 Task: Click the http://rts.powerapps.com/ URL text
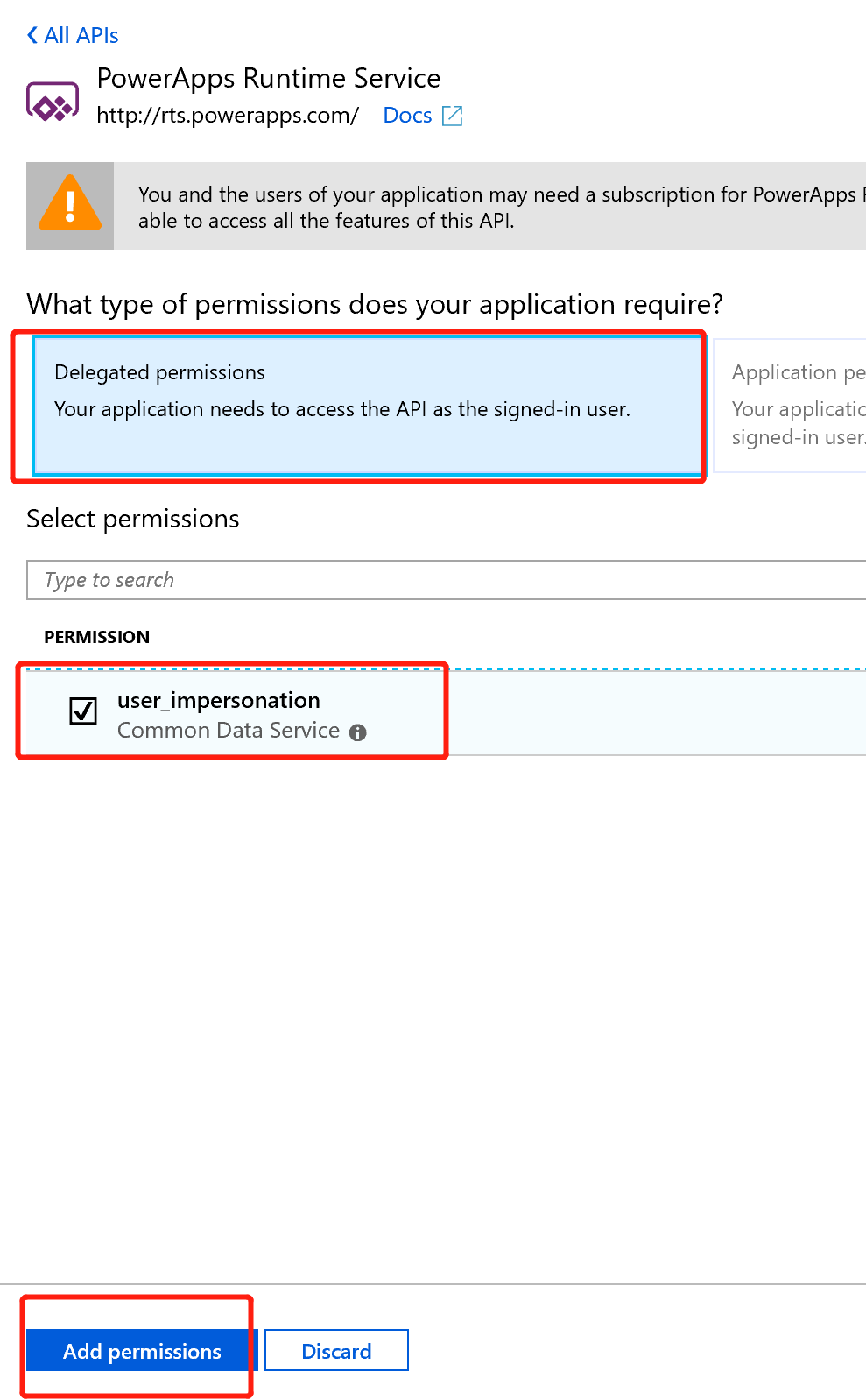[x=228, y=116]
